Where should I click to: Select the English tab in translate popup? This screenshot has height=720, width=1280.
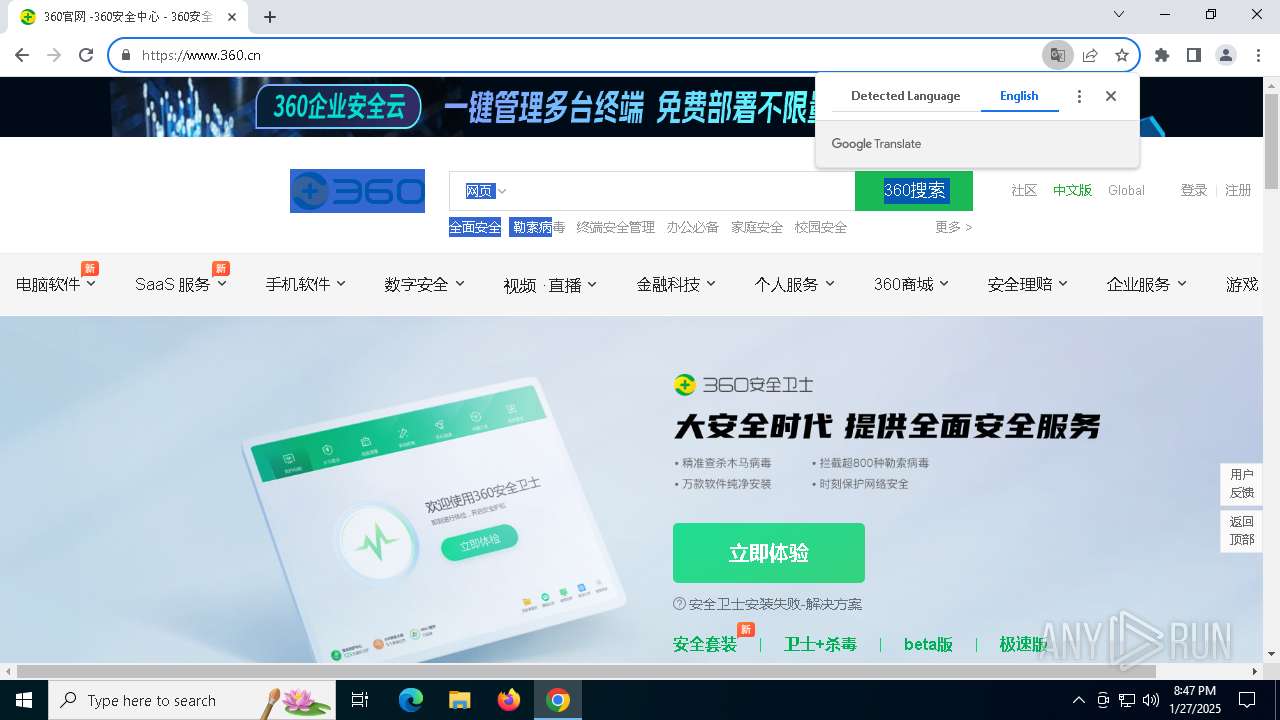coord(1019,96)
